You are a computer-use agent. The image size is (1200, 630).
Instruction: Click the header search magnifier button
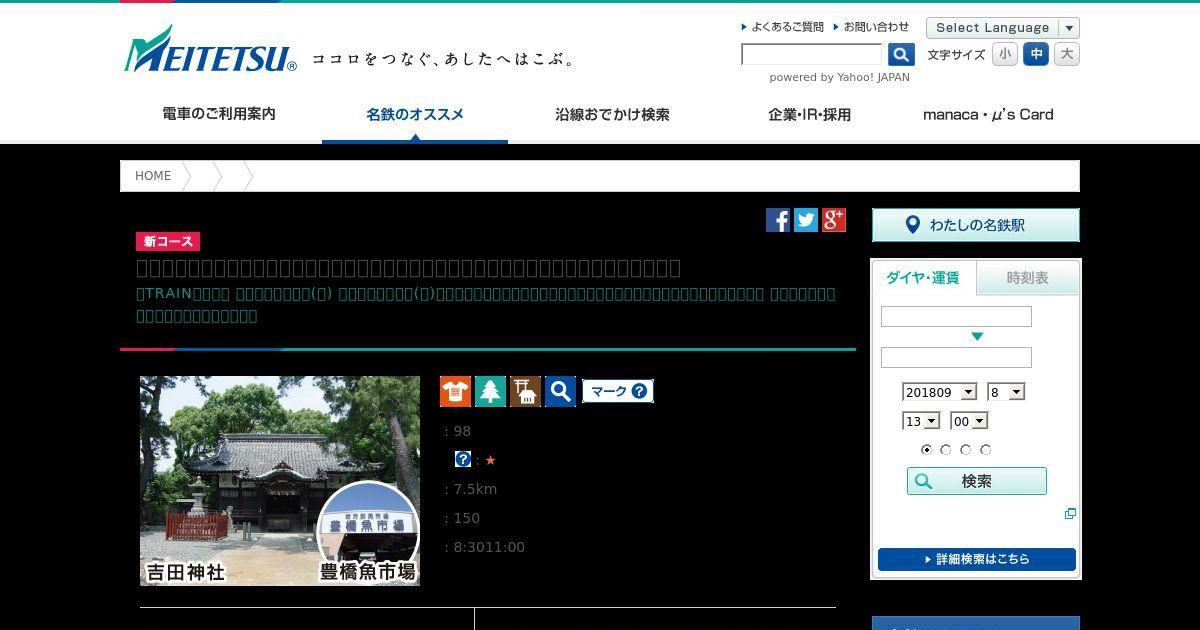click(901, 54)
